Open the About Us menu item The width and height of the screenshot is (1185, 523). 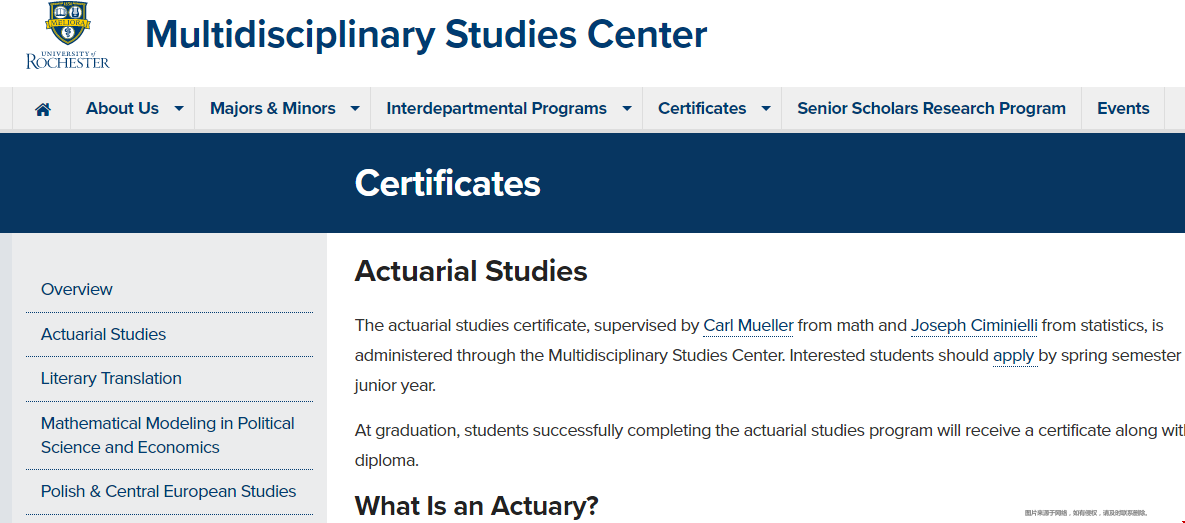pos(122,108)
